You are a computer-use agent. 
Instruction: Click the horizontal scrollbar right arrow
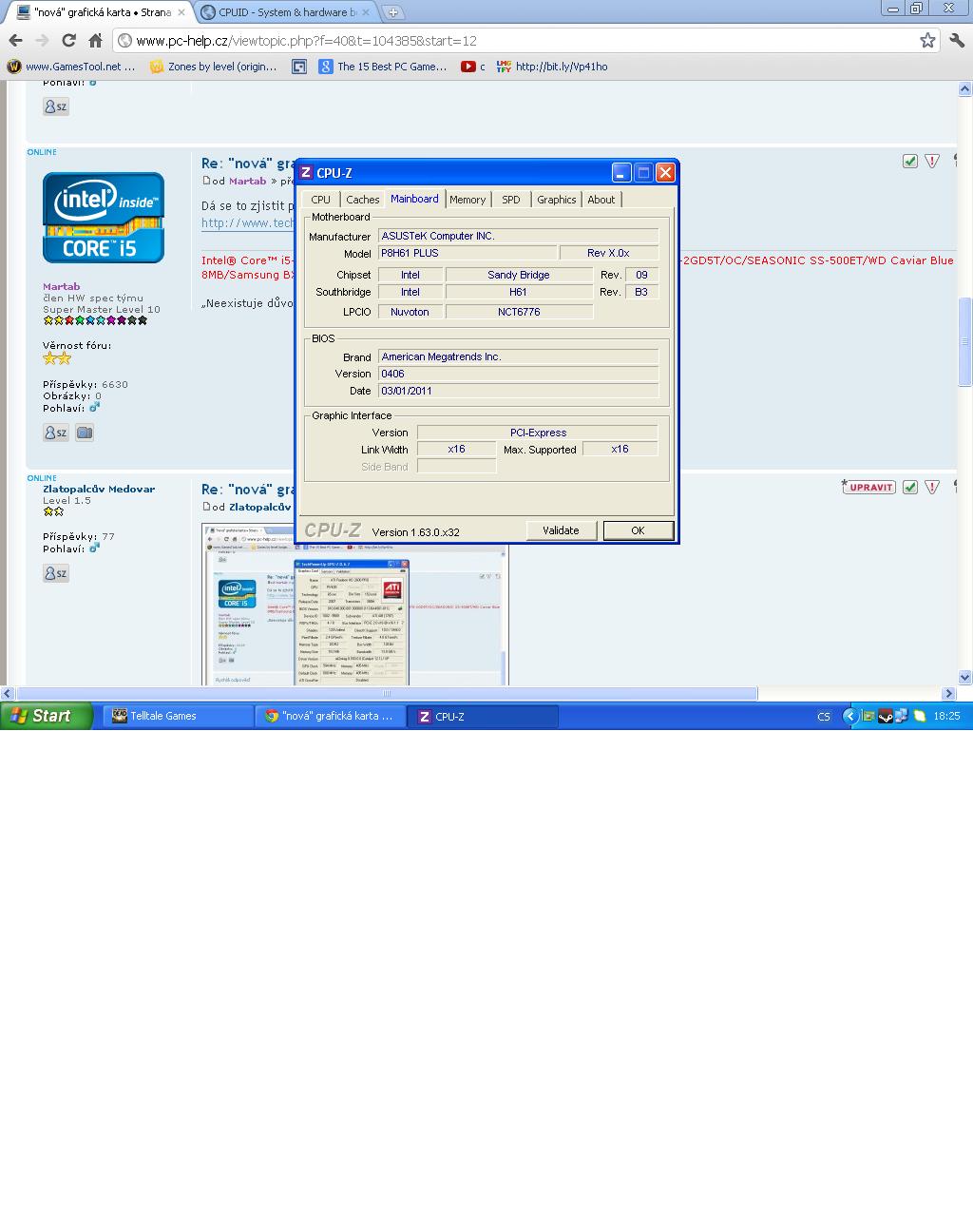[x=948, y=694]
